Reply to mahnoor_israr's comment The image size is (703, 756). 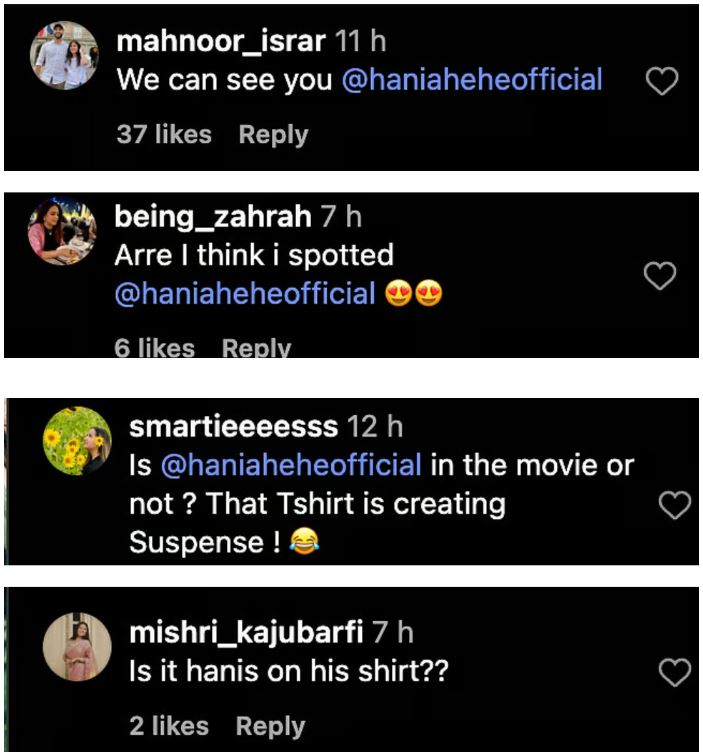273,134
